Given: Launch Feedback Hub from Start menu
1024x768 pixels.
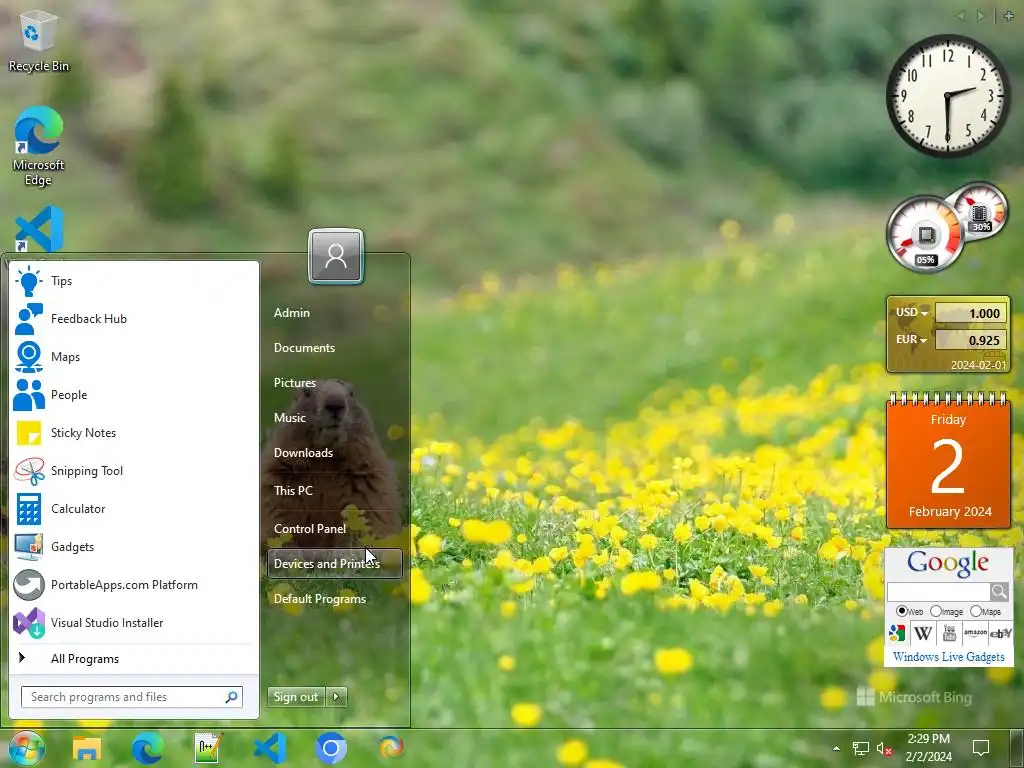Looking at the screenshot, I should [134, 319].
